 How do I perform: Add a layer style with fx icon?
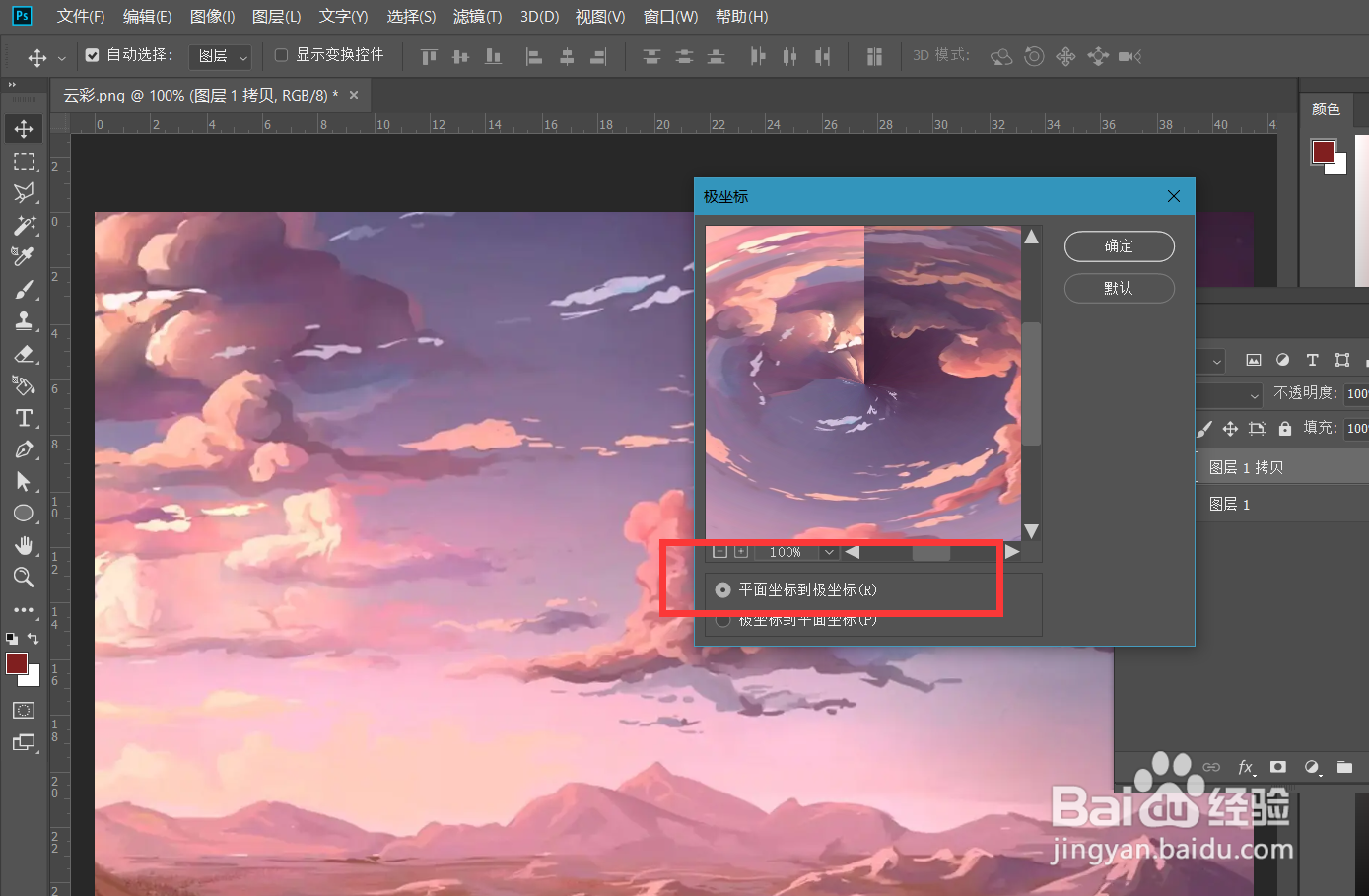coord(1246,767)
